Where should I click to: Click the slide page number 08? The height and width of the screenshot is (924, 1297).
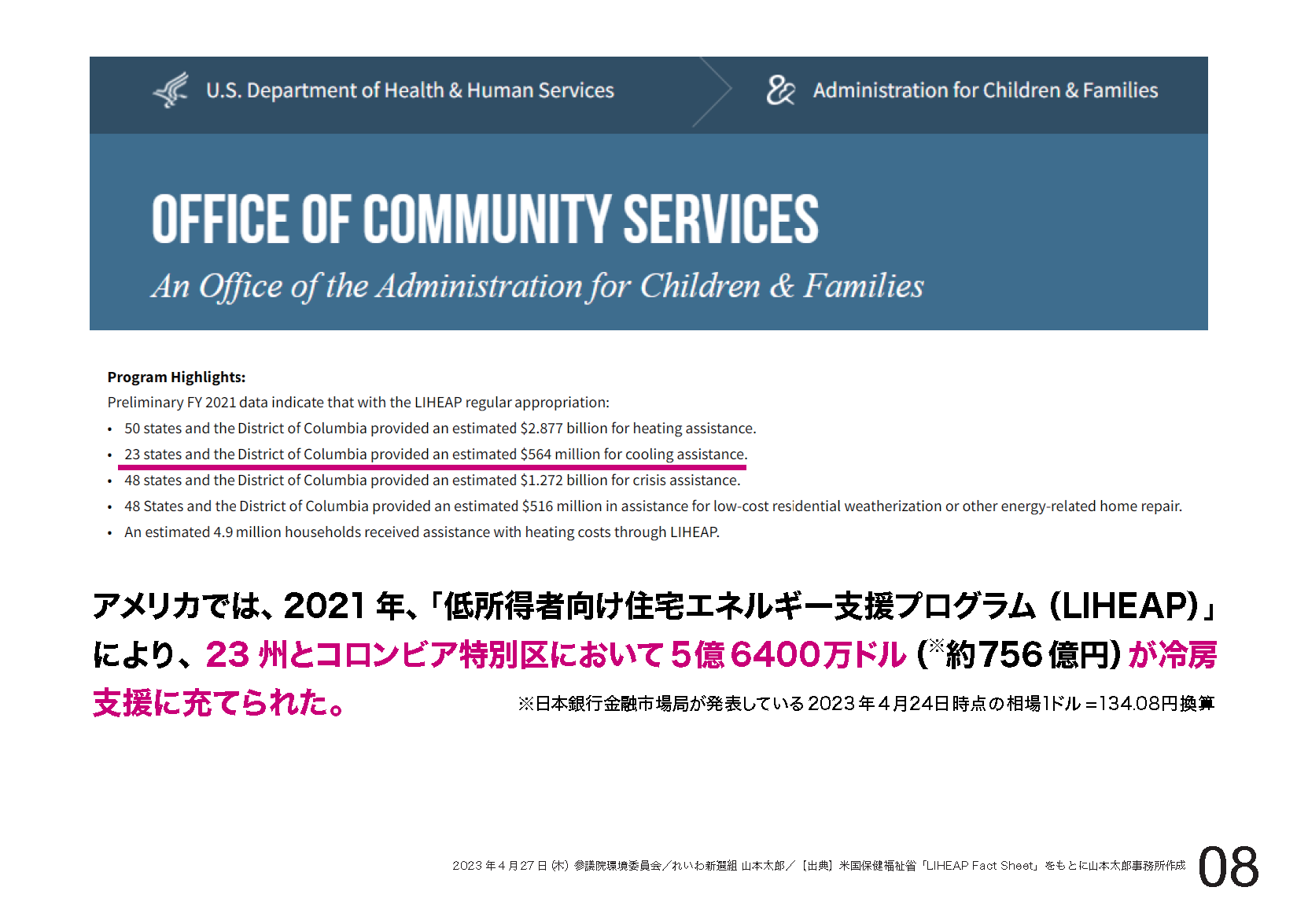click(x=1228, y=867)
